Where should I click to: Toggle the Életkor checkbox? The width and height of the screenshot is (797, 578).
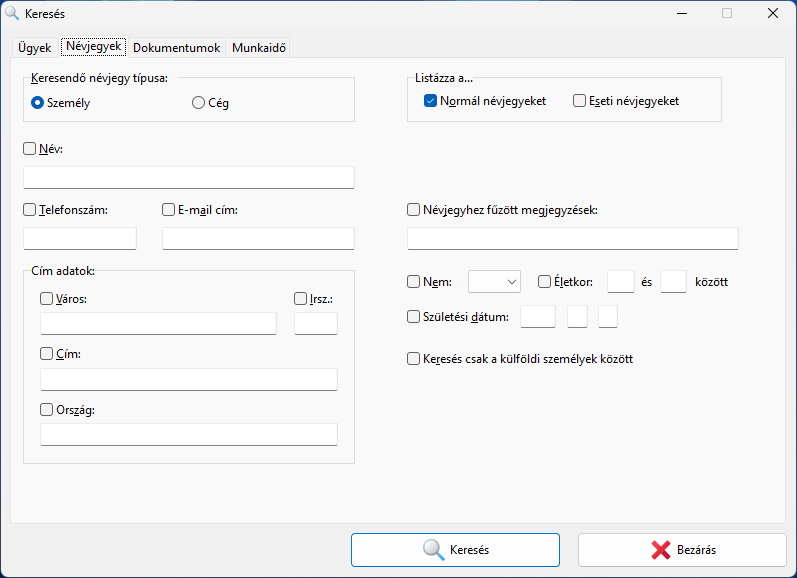pyautogui.click(x=544, y=282)
